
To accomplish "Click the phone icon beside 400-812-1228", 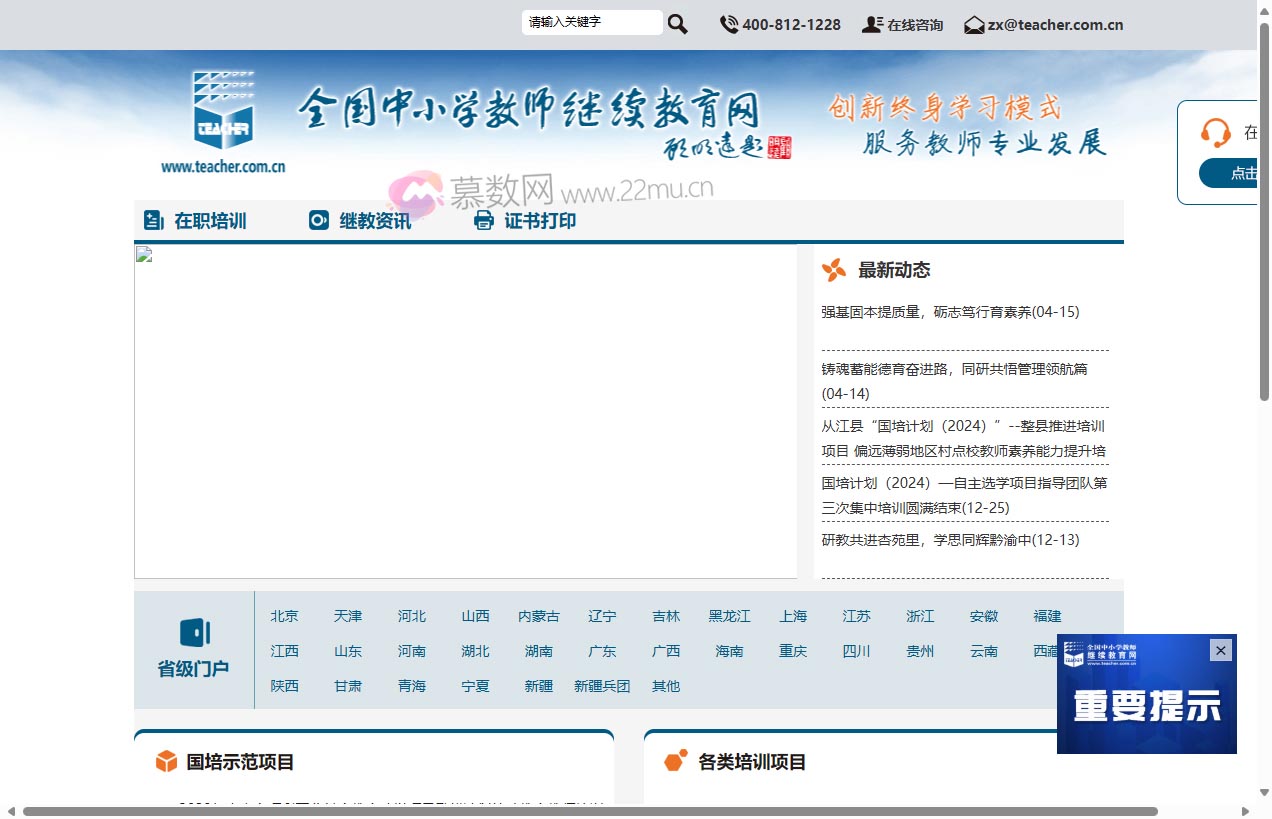I will 728,24.
